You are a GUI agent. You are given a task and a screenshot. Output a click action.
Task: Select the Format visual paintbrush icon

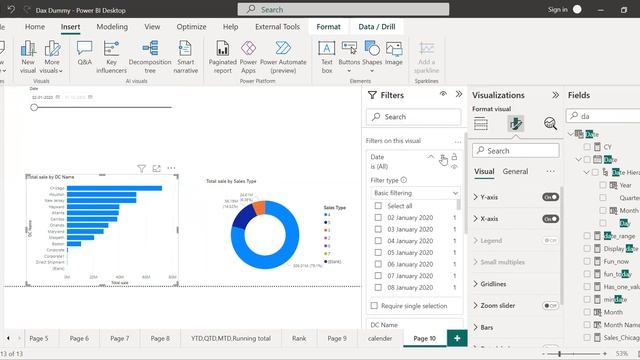tap(516, 123)
